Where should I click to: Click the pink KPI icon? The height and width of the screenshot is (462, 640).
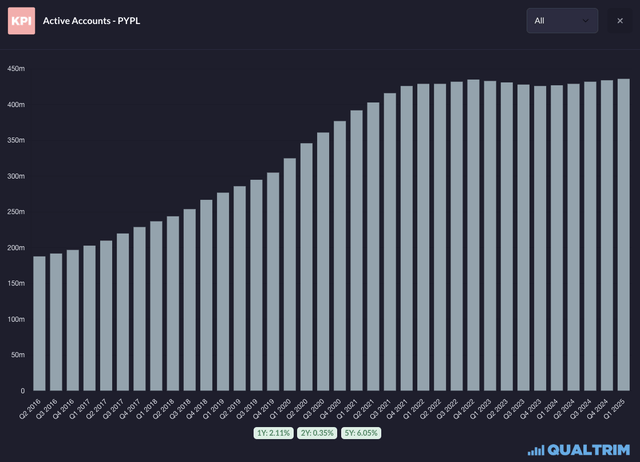tap(21, 20)
